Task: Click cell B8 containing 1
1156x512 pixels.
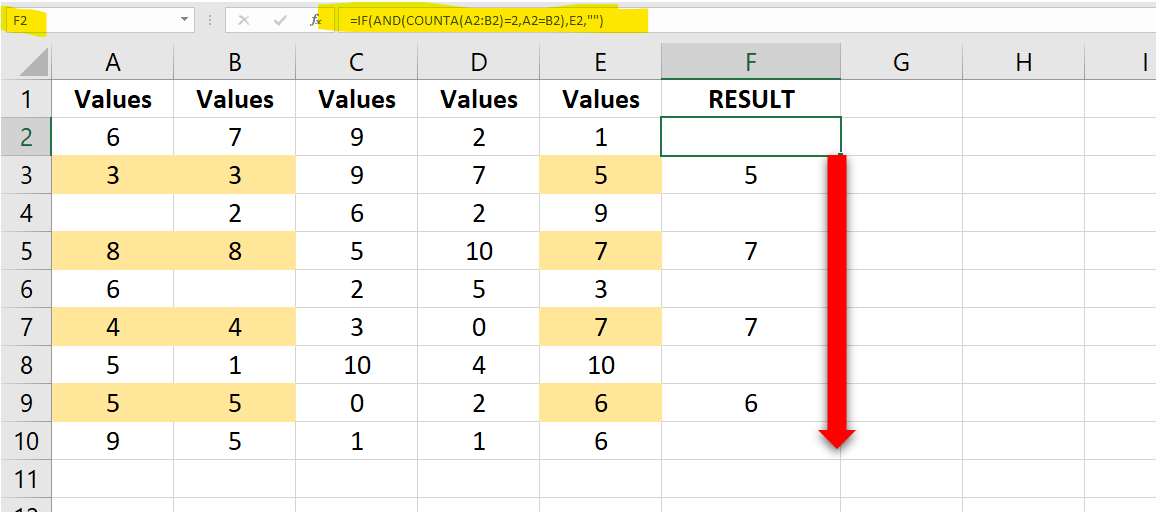Action: pos(234,365)
